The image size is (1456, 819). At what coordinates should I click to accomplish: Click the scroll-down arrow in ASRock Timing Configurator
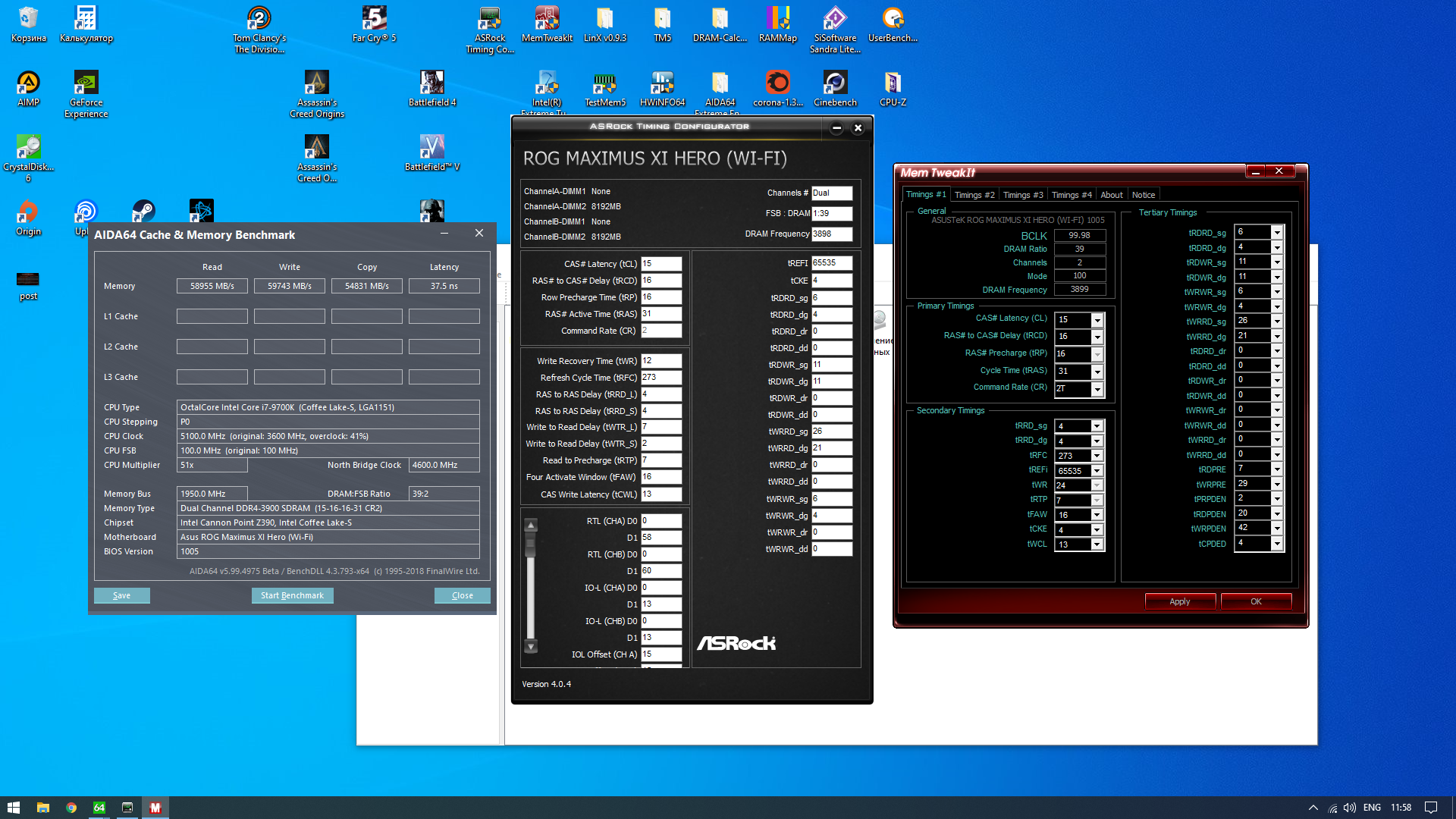[x=531, y=647]
